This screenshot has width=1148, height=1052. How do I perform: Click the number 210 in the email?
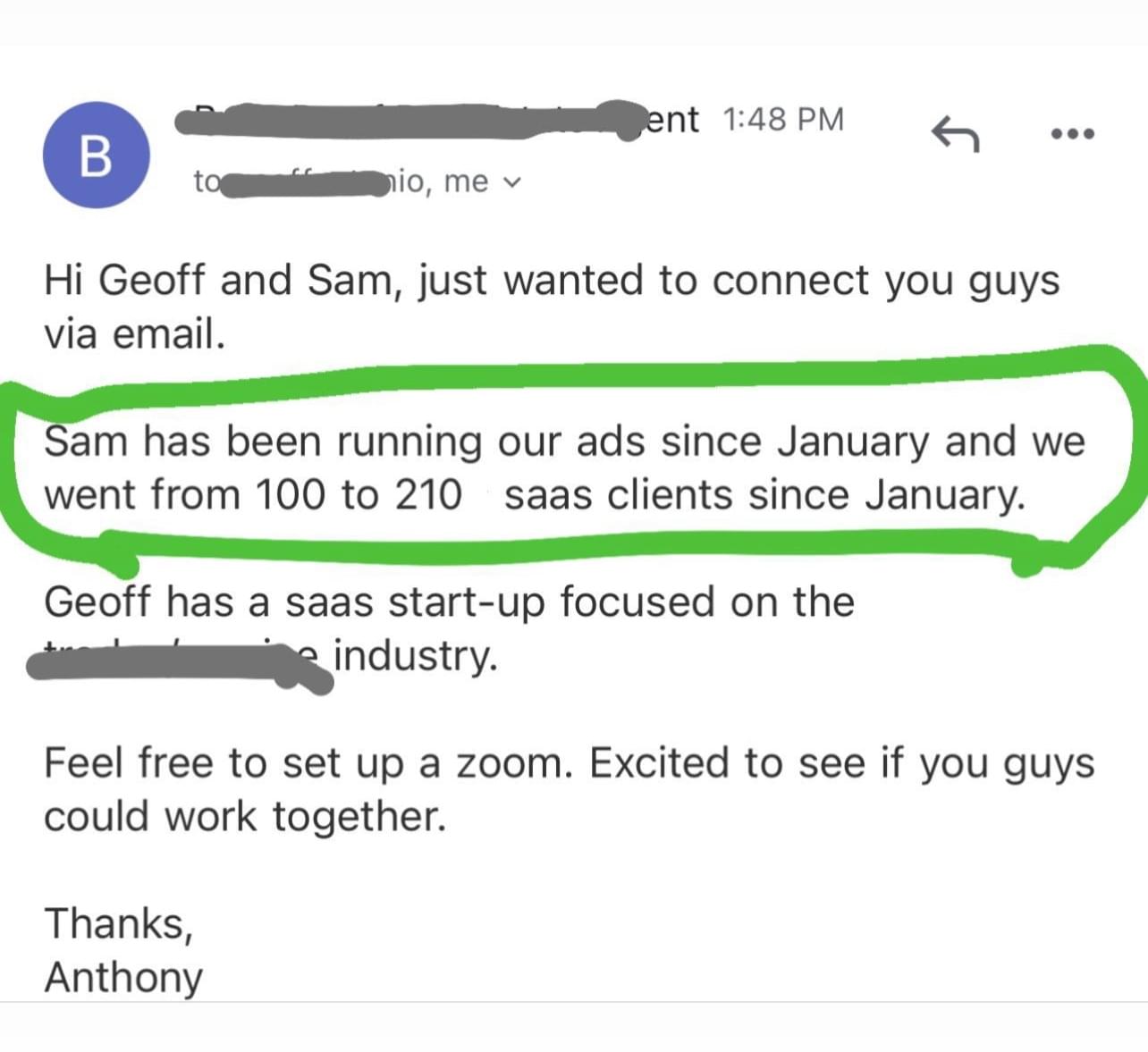tap(428, 494)
